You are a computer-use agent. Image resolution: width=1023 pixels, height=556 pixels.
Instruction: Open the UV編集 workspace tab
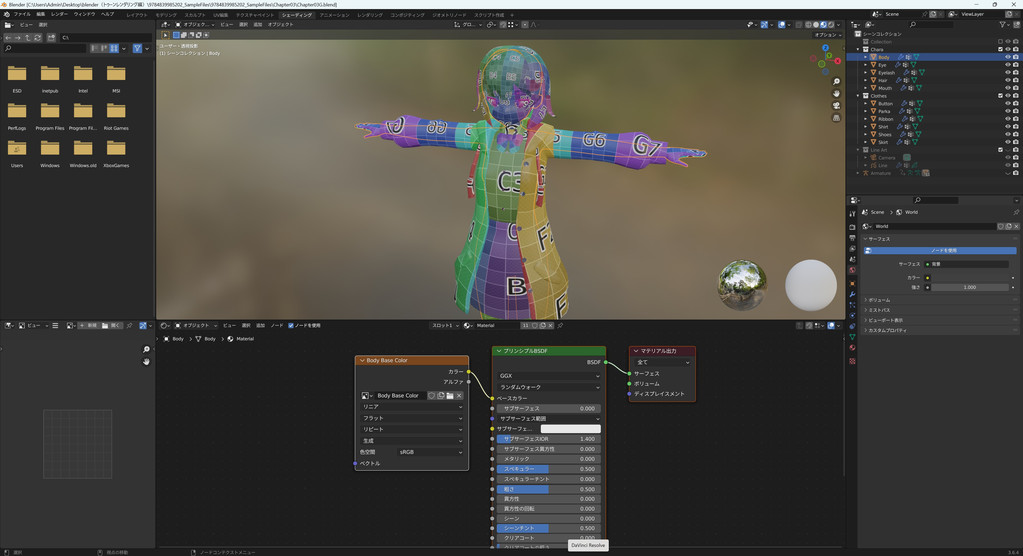220,15
